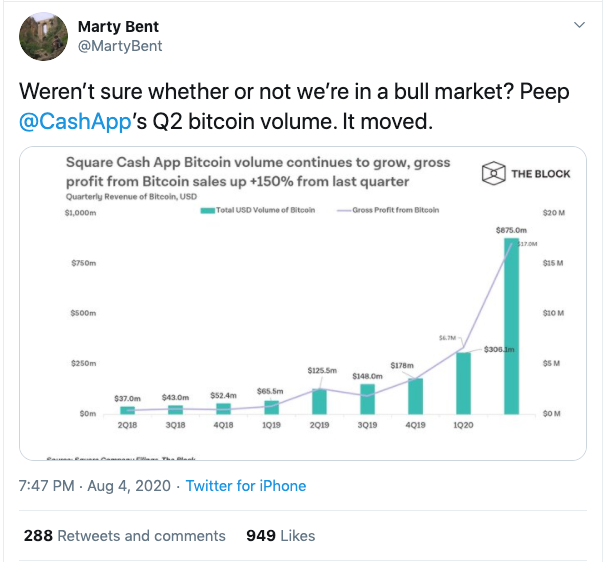This screenshot has height=562, width=605.
Task: Open Marty Bent's profile avatar
Action: pyautogui.click(x=43, y=36)
